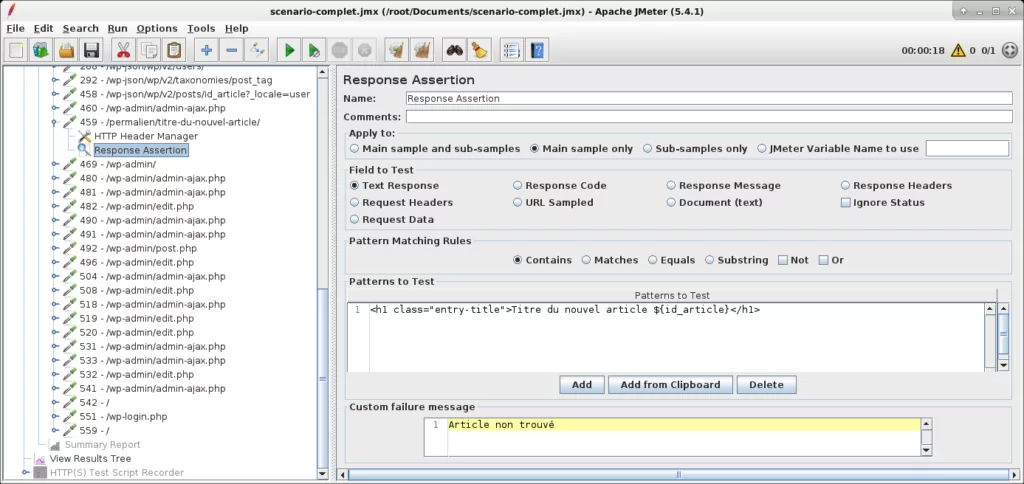Open the Run menu
The width and height of the screenshot is (1024, 484).
pos(118,28)
